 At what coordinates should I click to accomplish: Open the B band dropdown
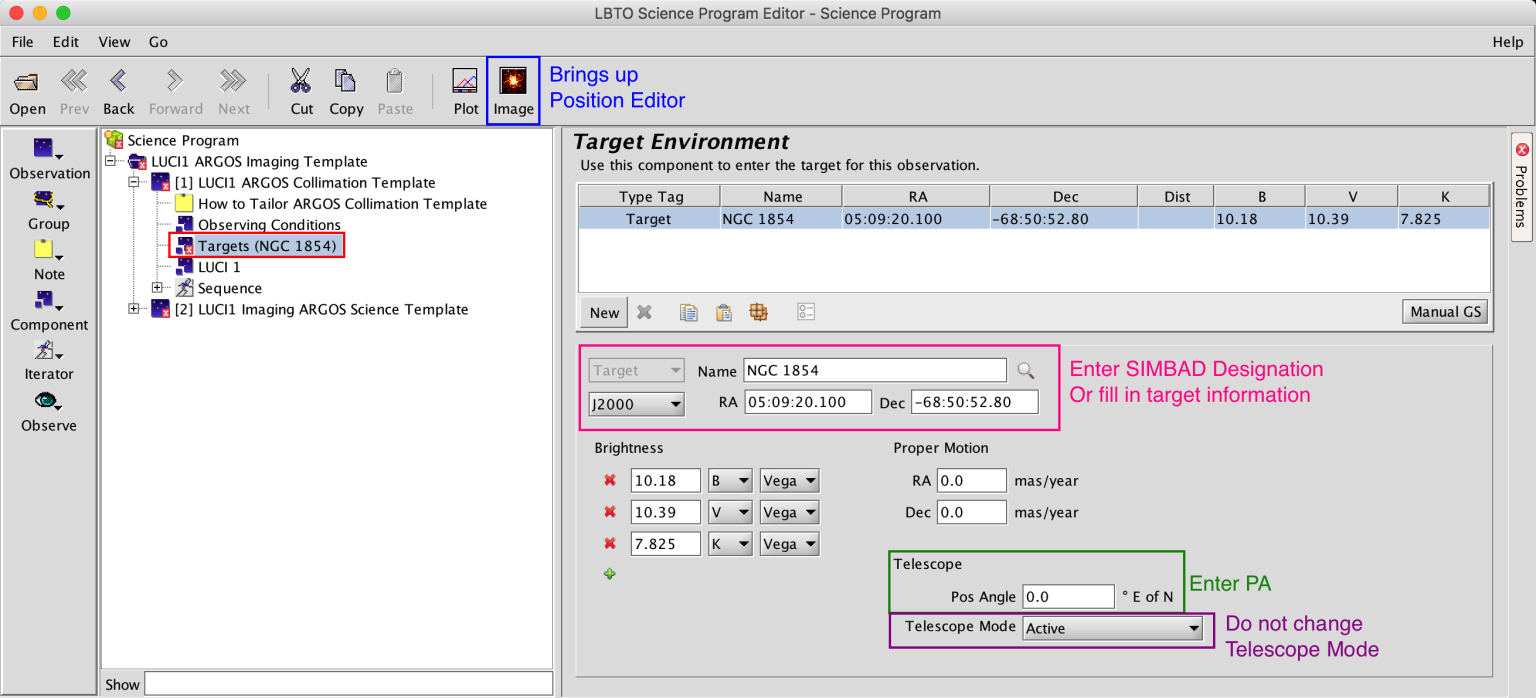(730, 481)
